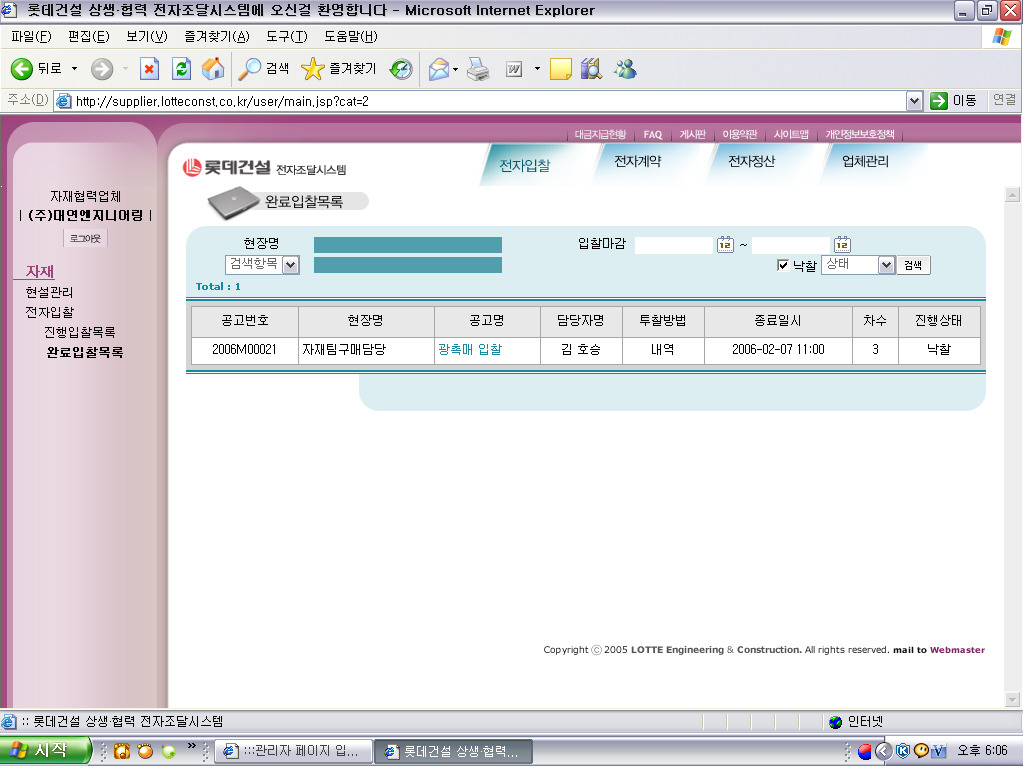
Task: Click the Windows 시작 button
Action: click(x=45, y=751)
